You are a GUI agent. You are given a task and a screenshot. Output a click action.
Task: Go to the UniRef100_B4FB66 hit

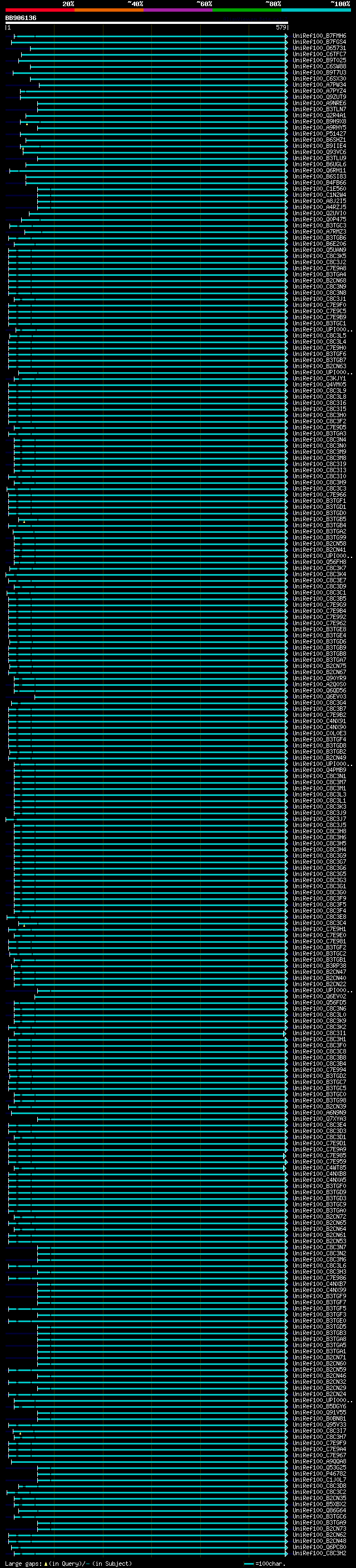click(x=319, y=182)
